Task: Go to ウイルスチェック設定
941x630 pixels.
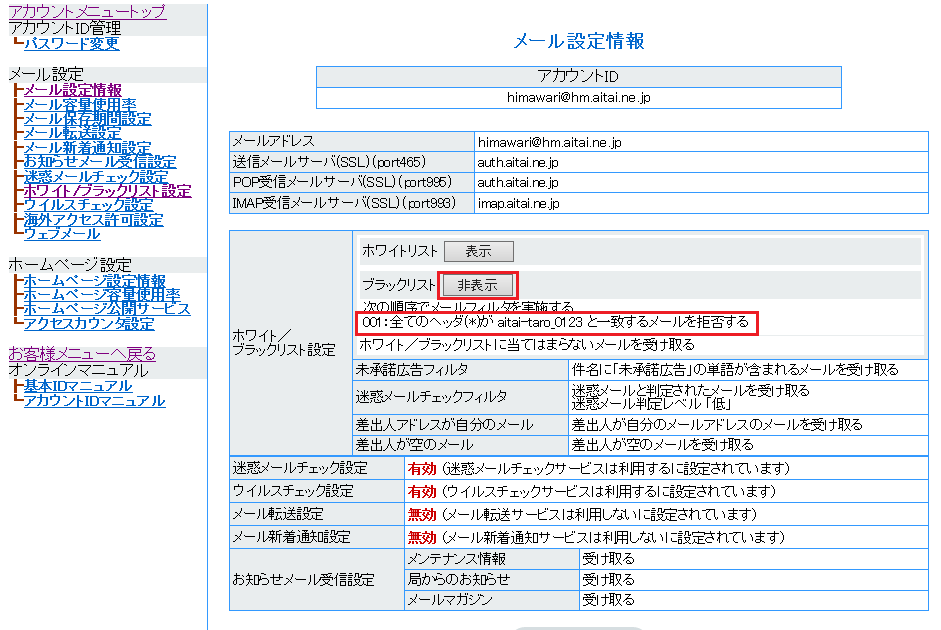Action: pyautogui.click(x=88, y=205)
